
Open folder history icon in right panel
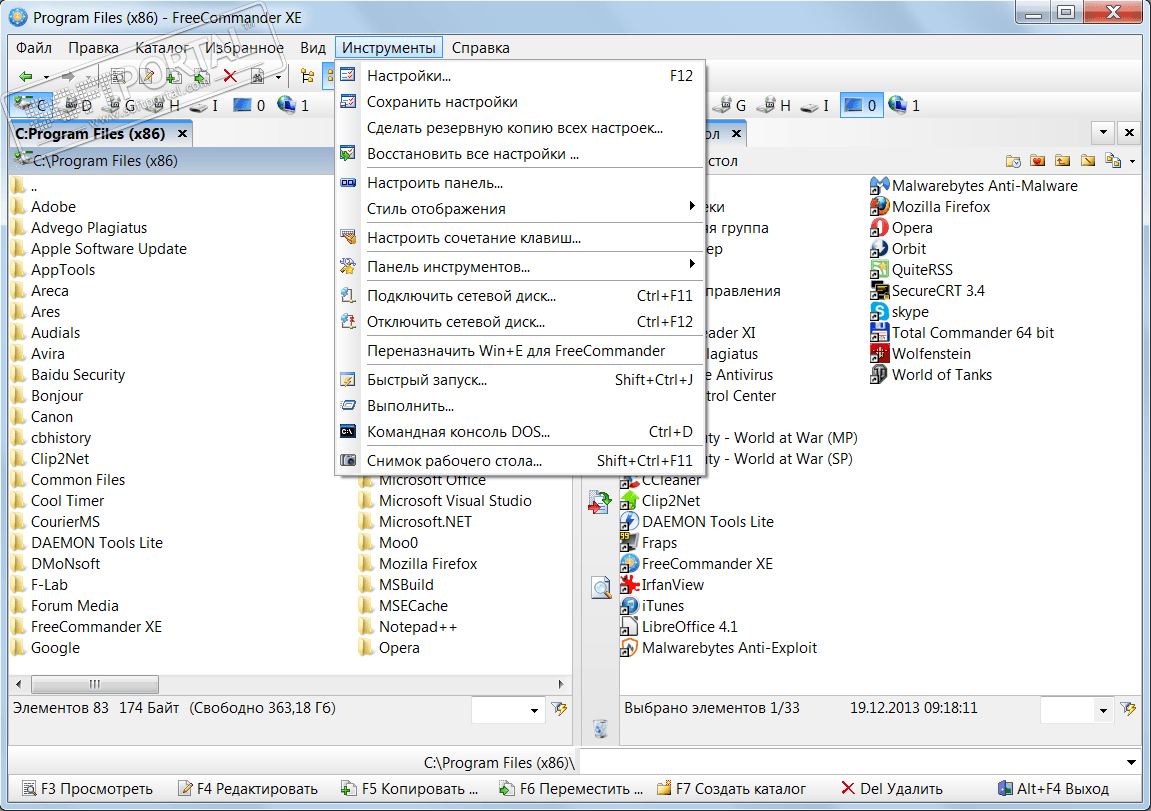pos(1013,161)
